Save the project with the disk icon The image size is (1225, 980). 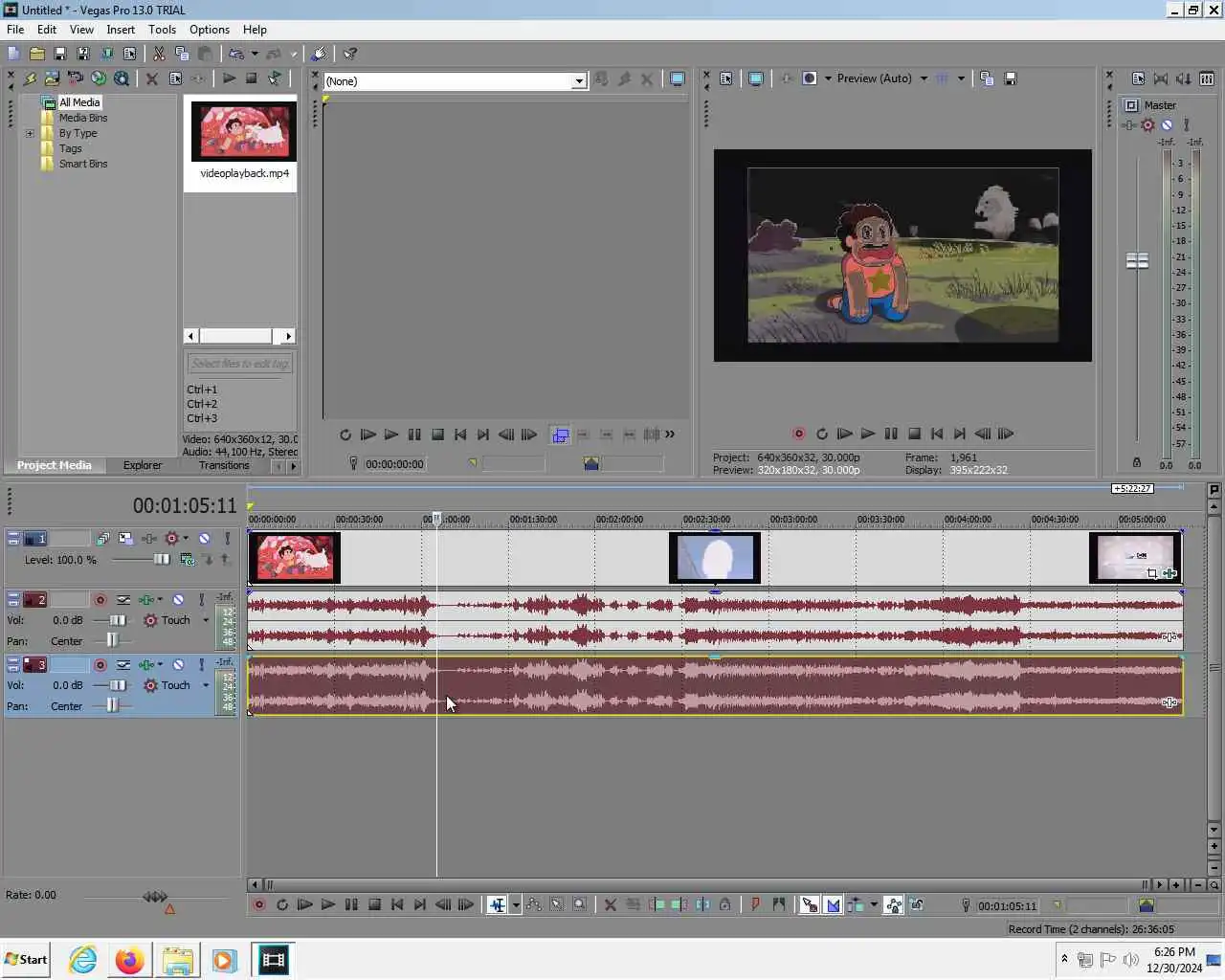[x=59, y=54]
